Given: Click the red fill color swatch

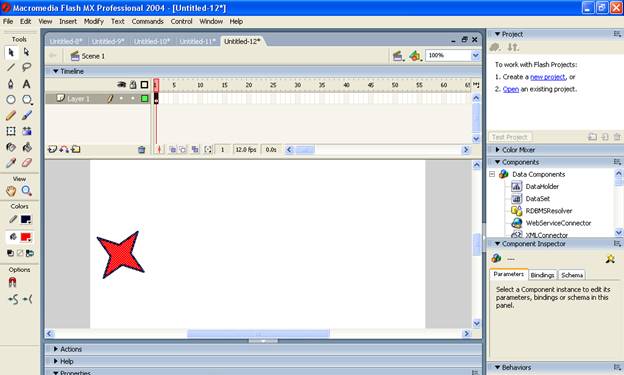Looking at the screenshot, I should 26,237.
